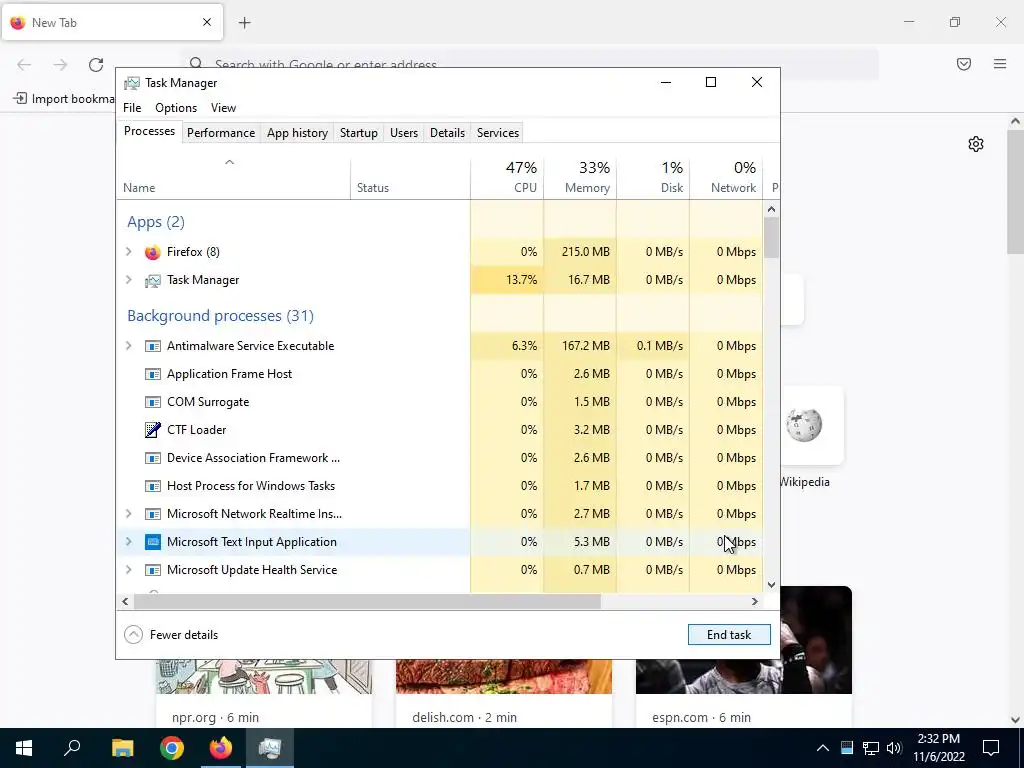
Task: Click the Application Frame Host icon
Action: pyautogui.click(x=152, y=374)
